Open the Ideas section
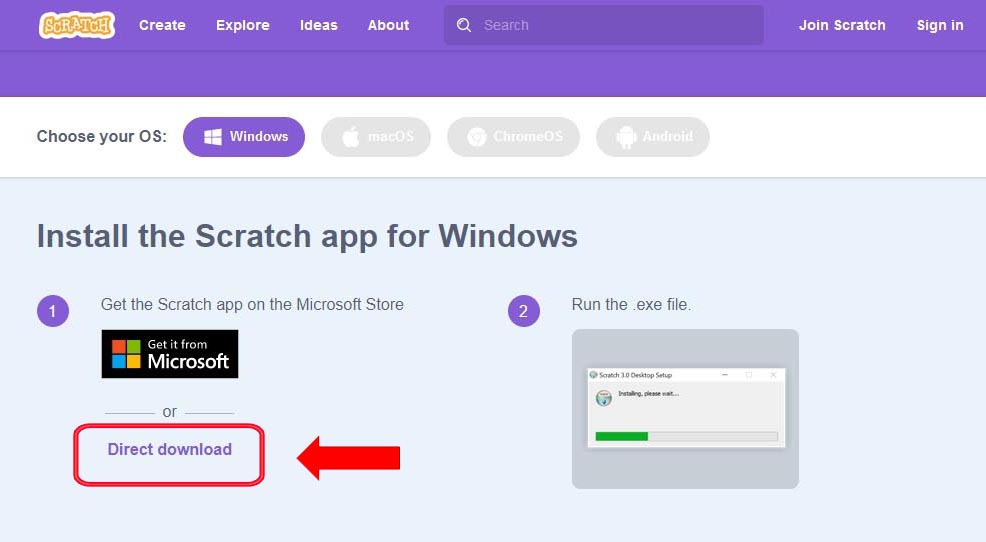The width and height of the screenshot is (986, 542). pos(319,25)
